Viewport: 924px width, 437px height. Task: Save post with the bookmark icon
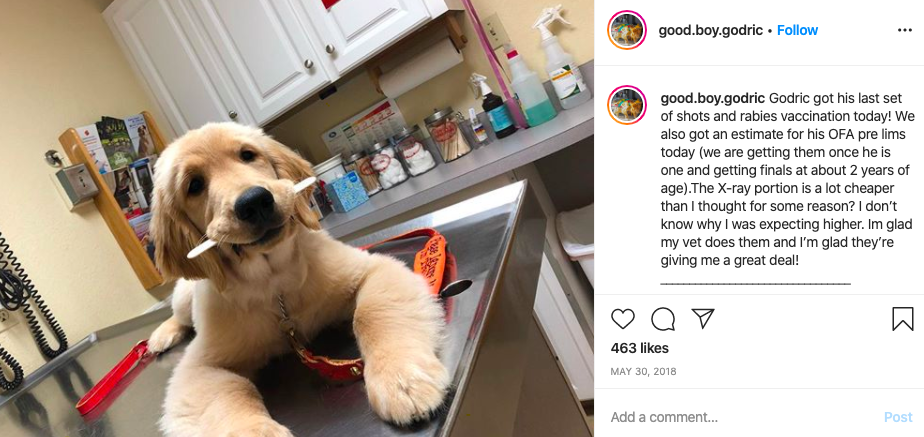coord(902,319)
